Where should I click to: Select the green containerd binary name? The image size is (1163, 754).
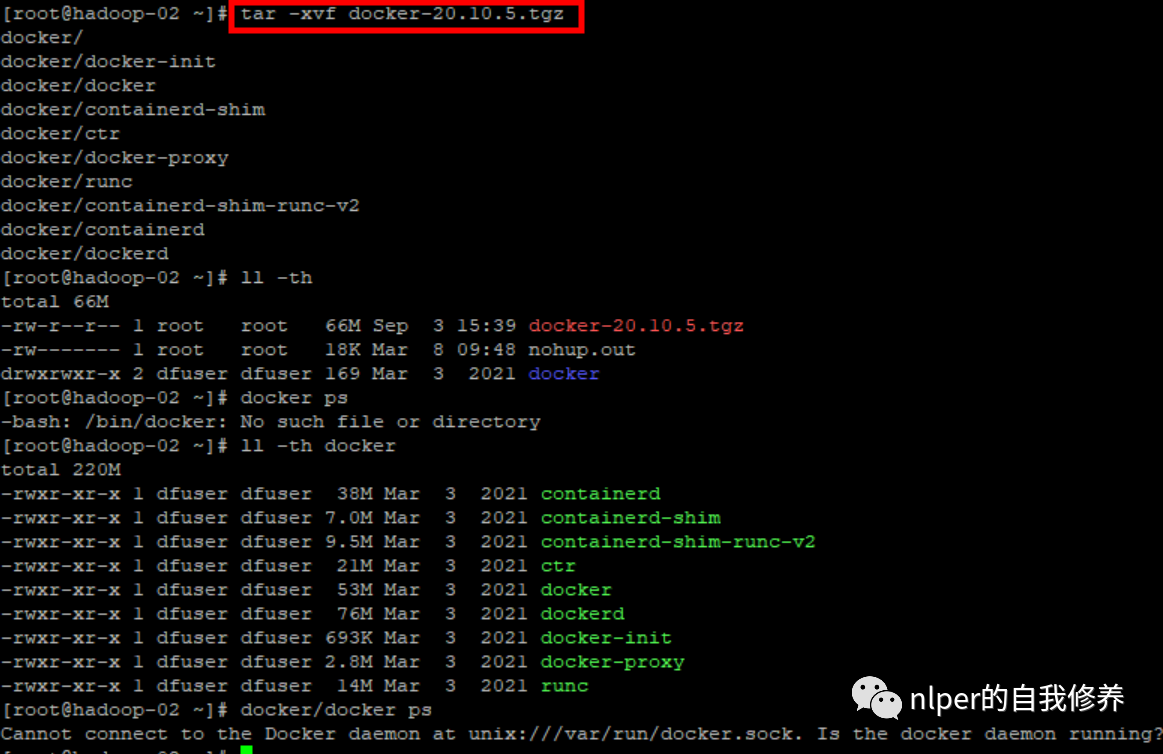tap(600, 493)
